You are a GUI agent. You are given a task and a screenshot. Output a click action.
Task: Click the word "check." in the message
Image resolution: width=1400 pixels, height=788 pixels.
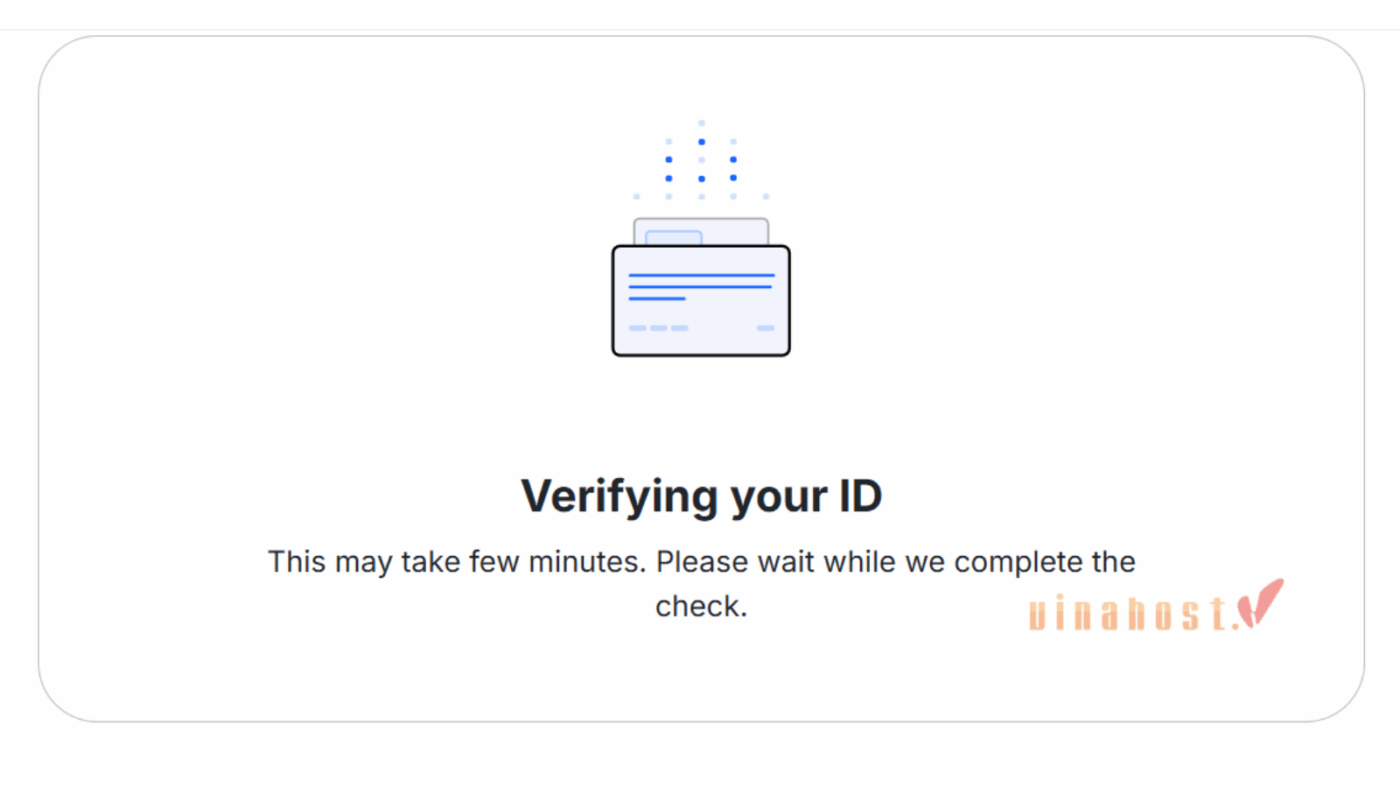[701, 606]
